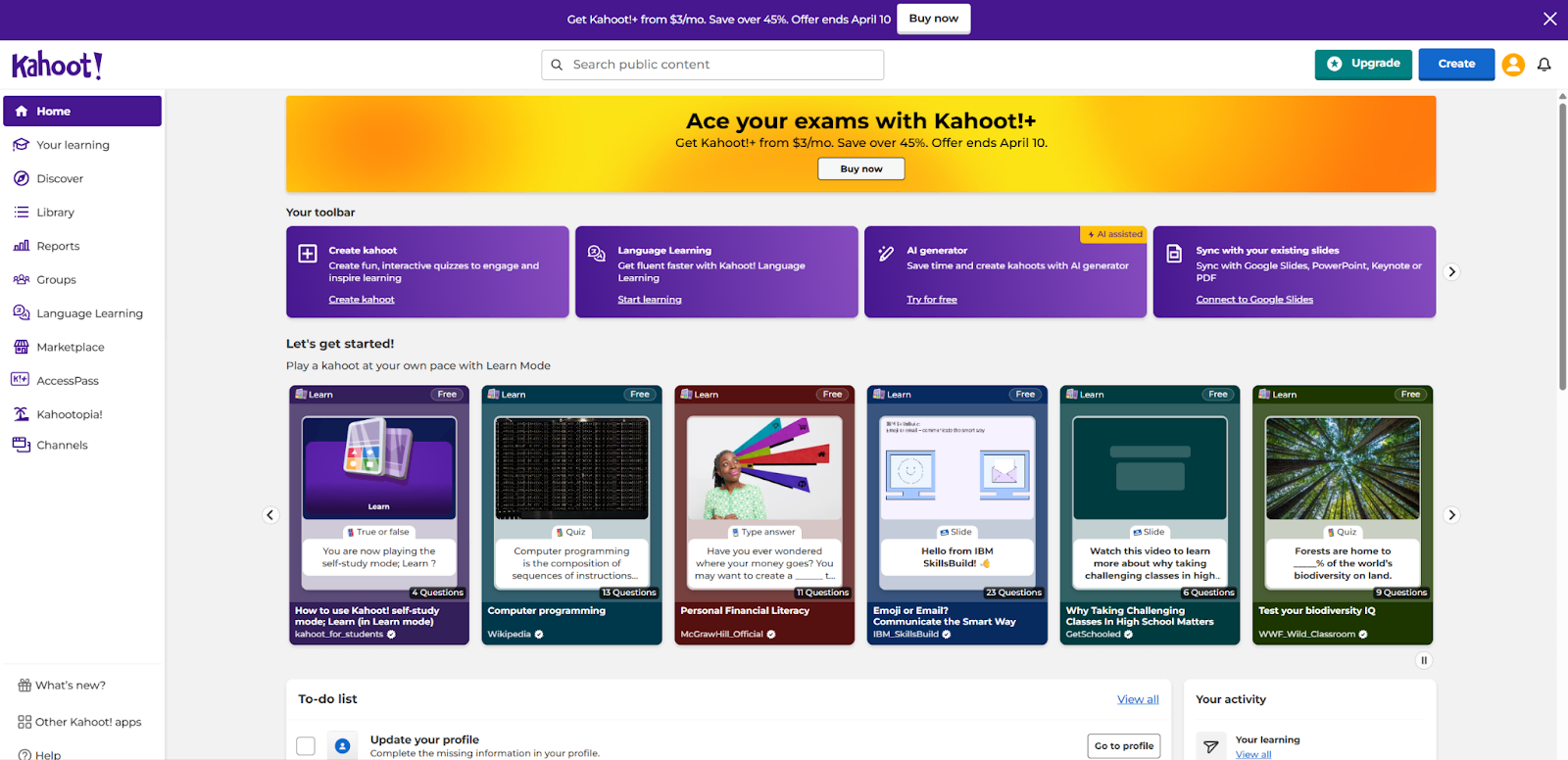
Task: Pause the Learn Mode carousel autoplay
Action: (1424, 660)
